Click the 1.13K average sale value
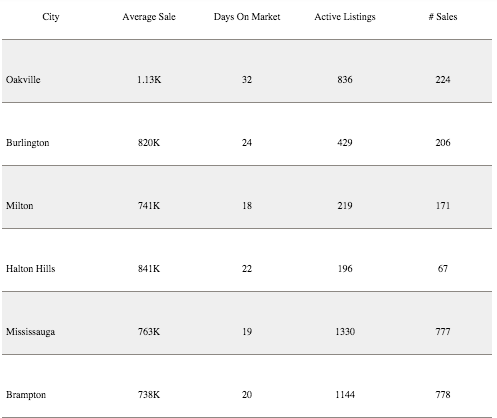Viewport: 497px width, 418px height. click(149, 80)
